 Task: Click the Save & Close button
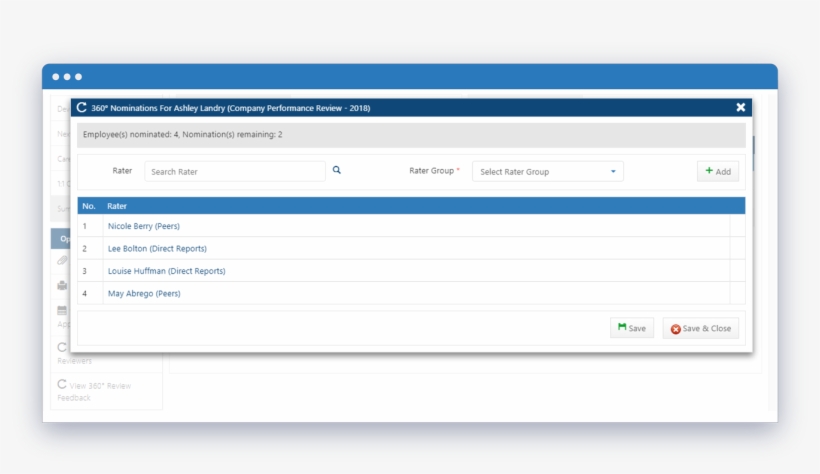pos(700,328)
